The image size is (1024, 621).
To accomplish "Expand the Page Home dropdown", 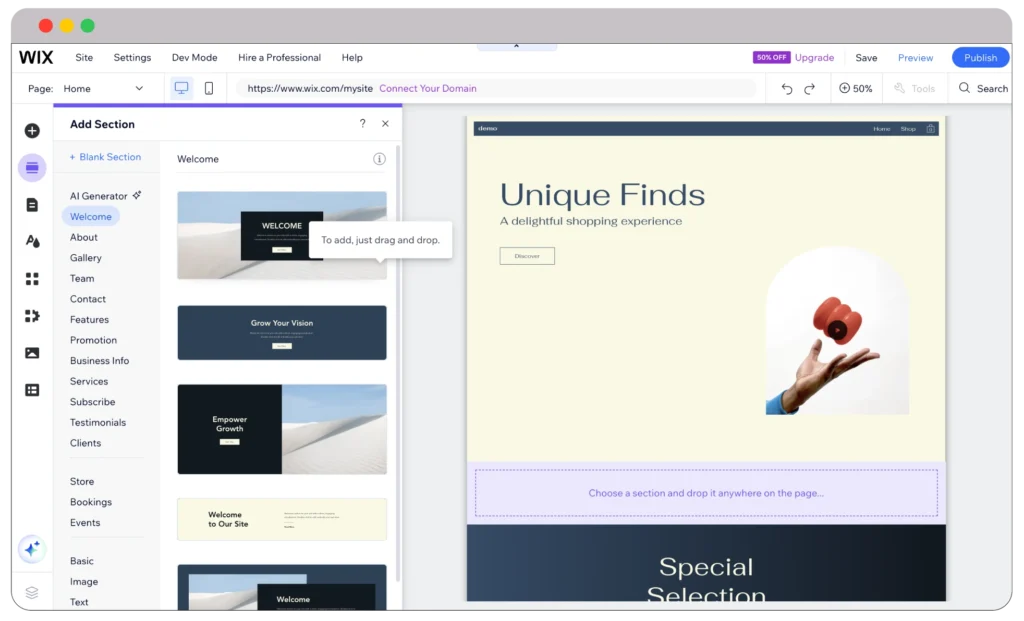I will (139, 89).
